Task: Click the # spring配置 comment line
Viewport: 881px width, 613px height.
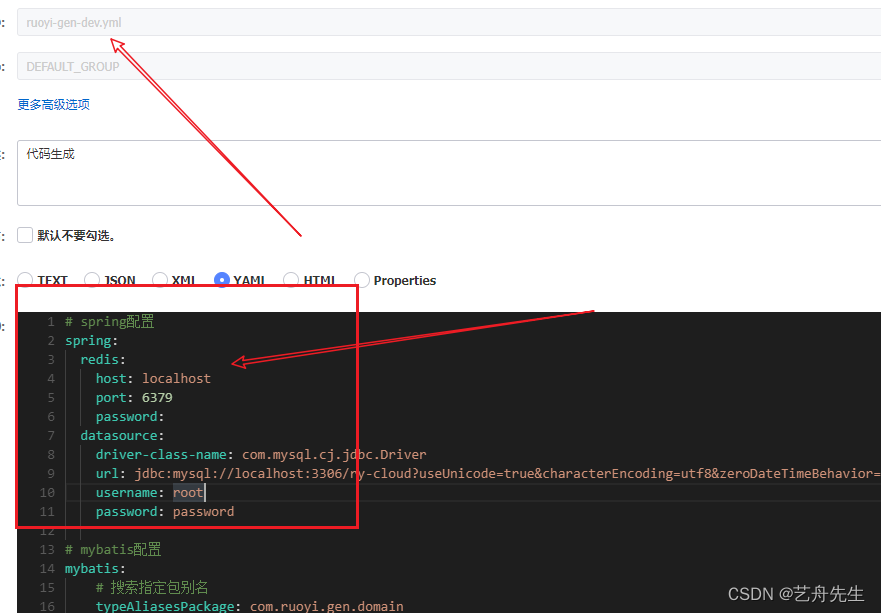Action: (x=109, y=322)
